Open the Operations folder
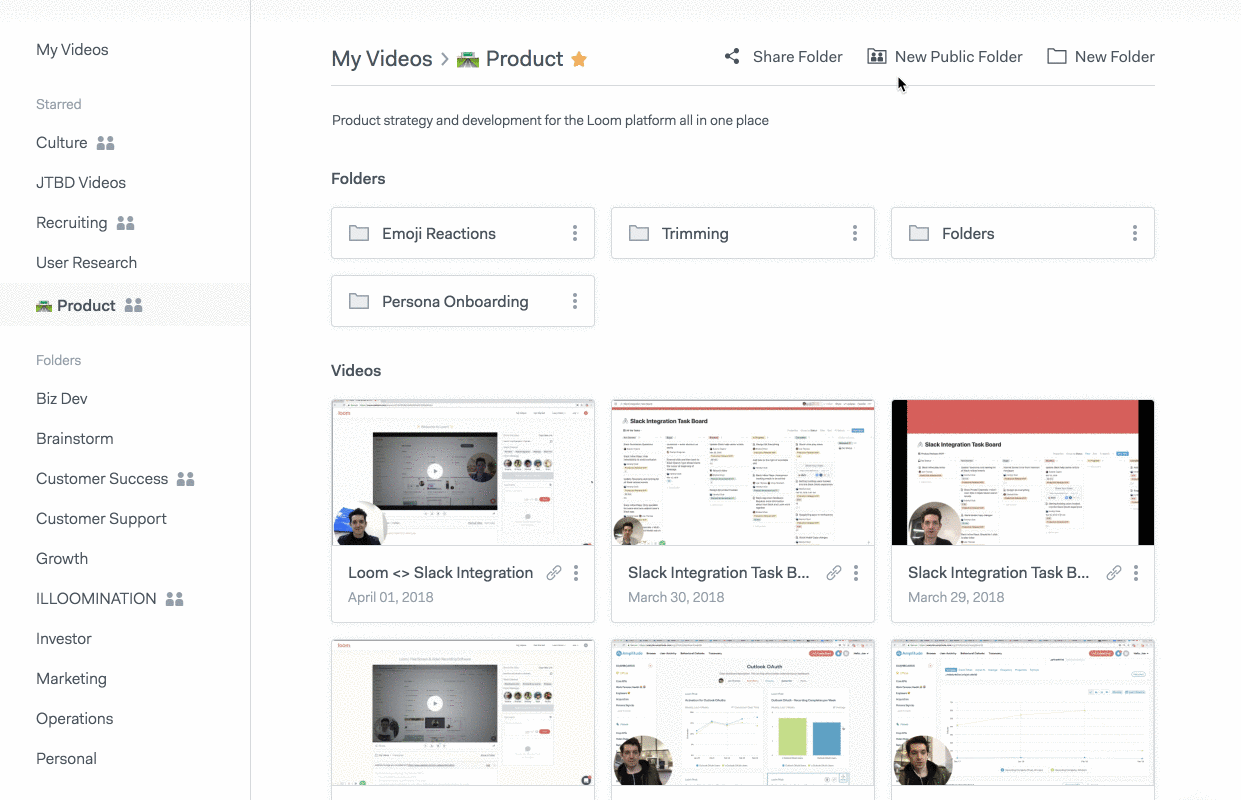Image resolution: width=1241 pixels, height=800 pixels. point(75,719)
